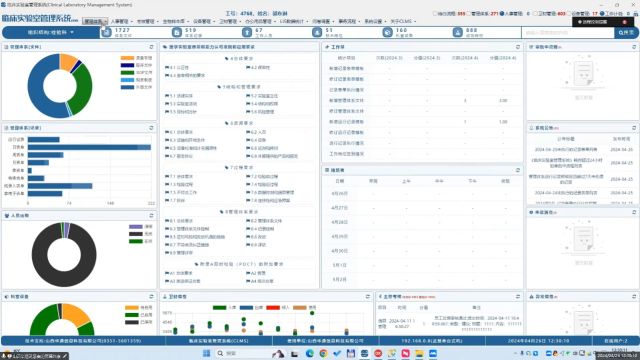Toggle the first radio option before red 555
The height and width of the screenshot is (360, 640).
[x=435, y=13]
